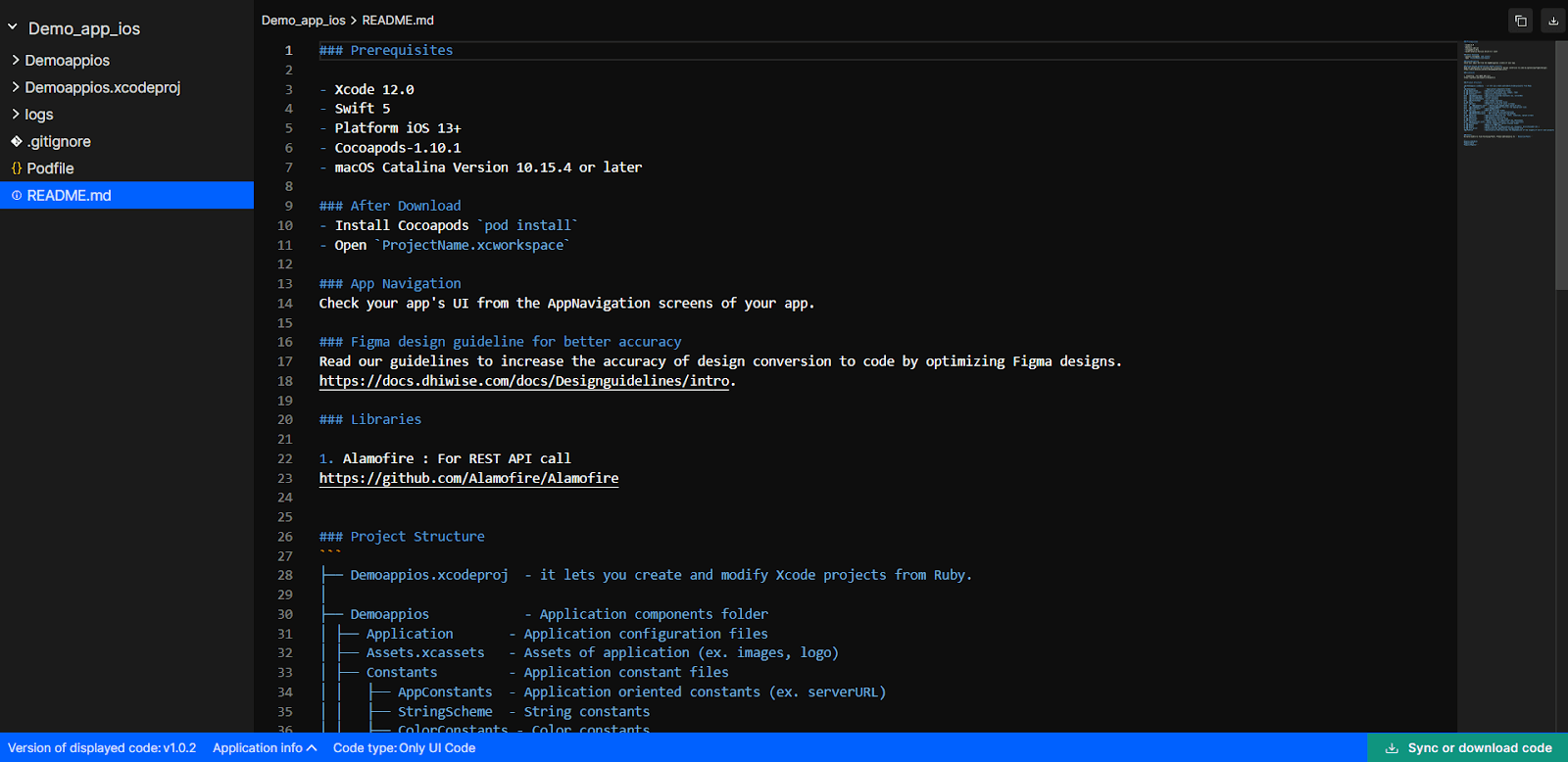The image size is (1568, 762).
Task: Click the 'ProjectName.xcworkspace' code text
Action: [x=472, y=245]
